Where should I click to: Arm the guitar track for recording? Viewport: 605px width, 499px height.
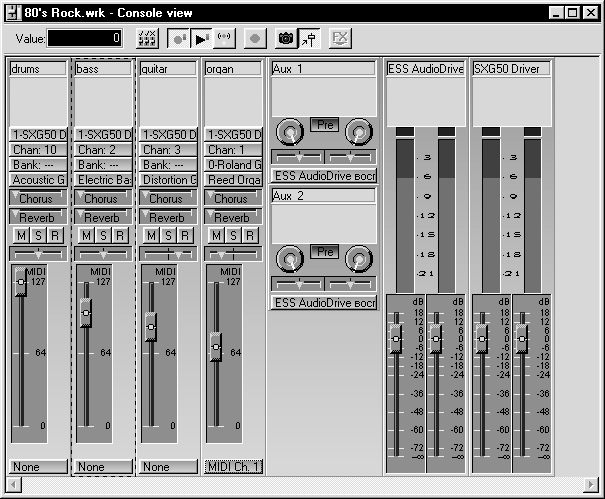pyautogui.click(x=183, y=235)
